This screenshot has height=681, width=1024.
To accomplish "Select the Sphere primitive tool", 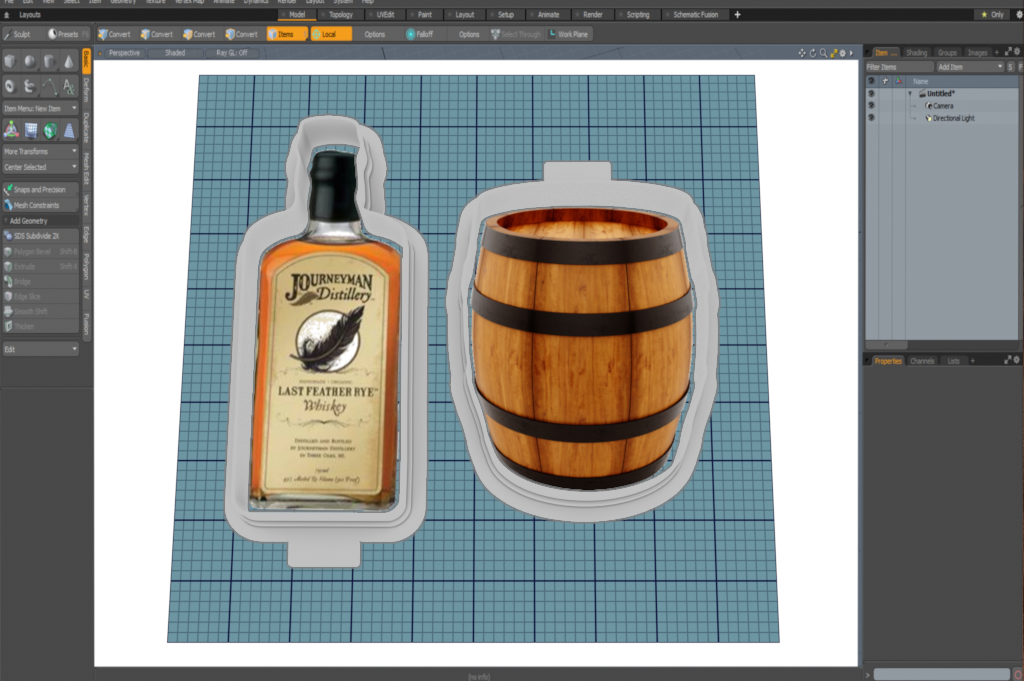I will point(30,61).
